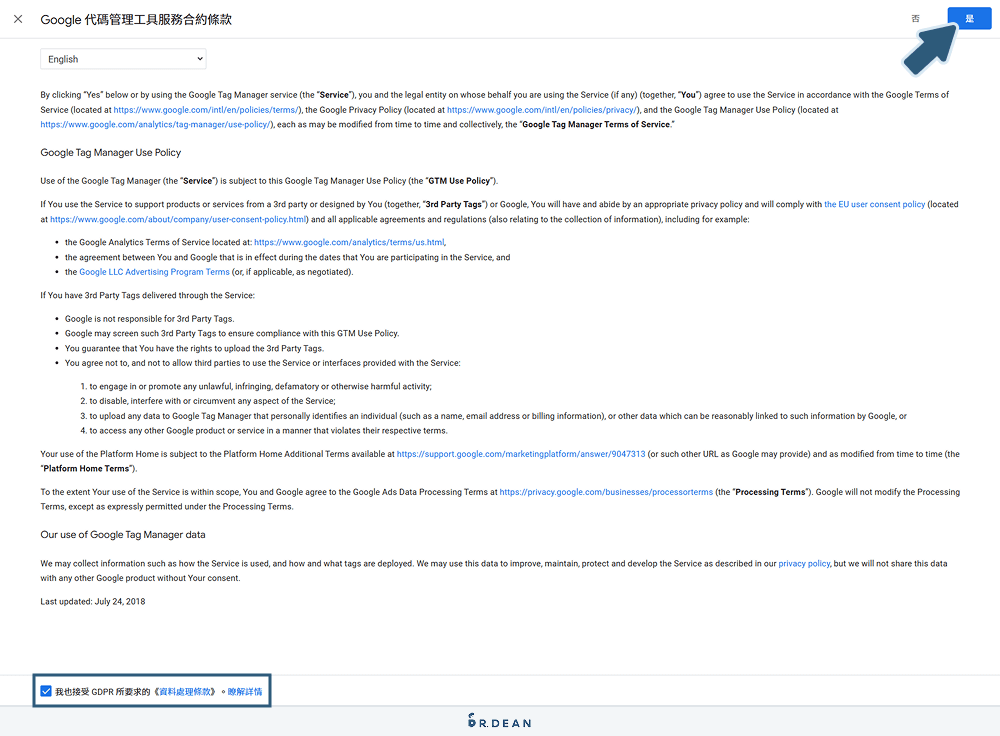
Task: Click the 否 button to decline terms
Action: click(916, 17)
